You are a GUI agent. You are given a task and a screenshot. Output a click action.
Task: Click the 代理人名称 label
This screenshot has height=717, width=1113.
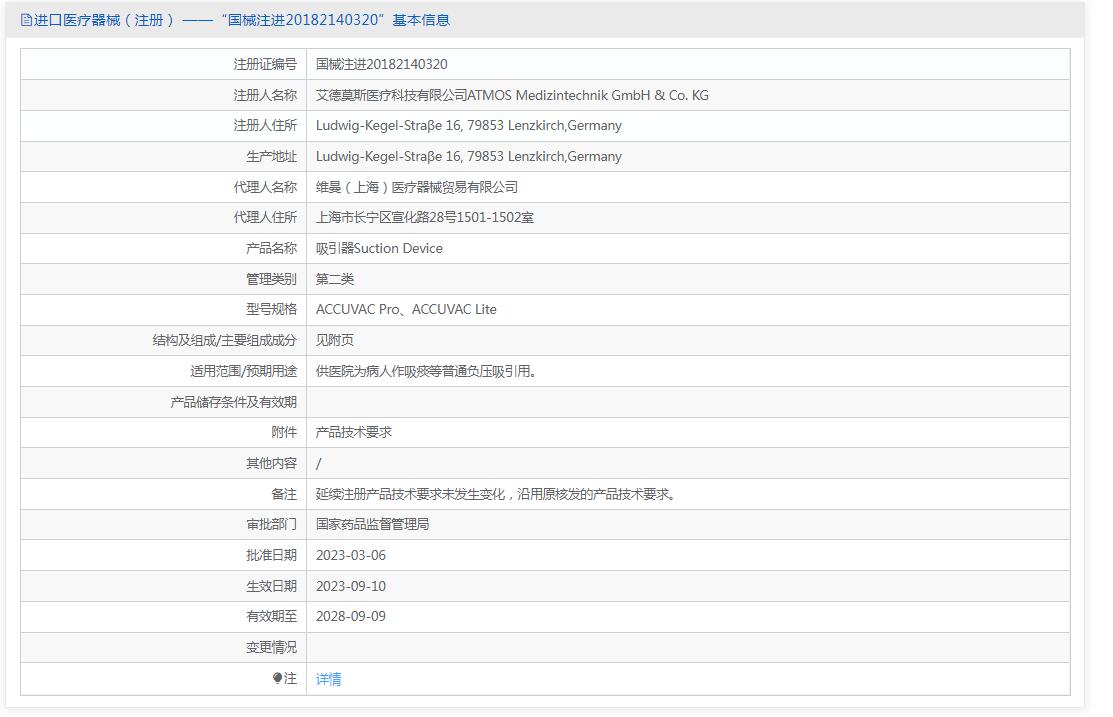[x=265, y=187]
